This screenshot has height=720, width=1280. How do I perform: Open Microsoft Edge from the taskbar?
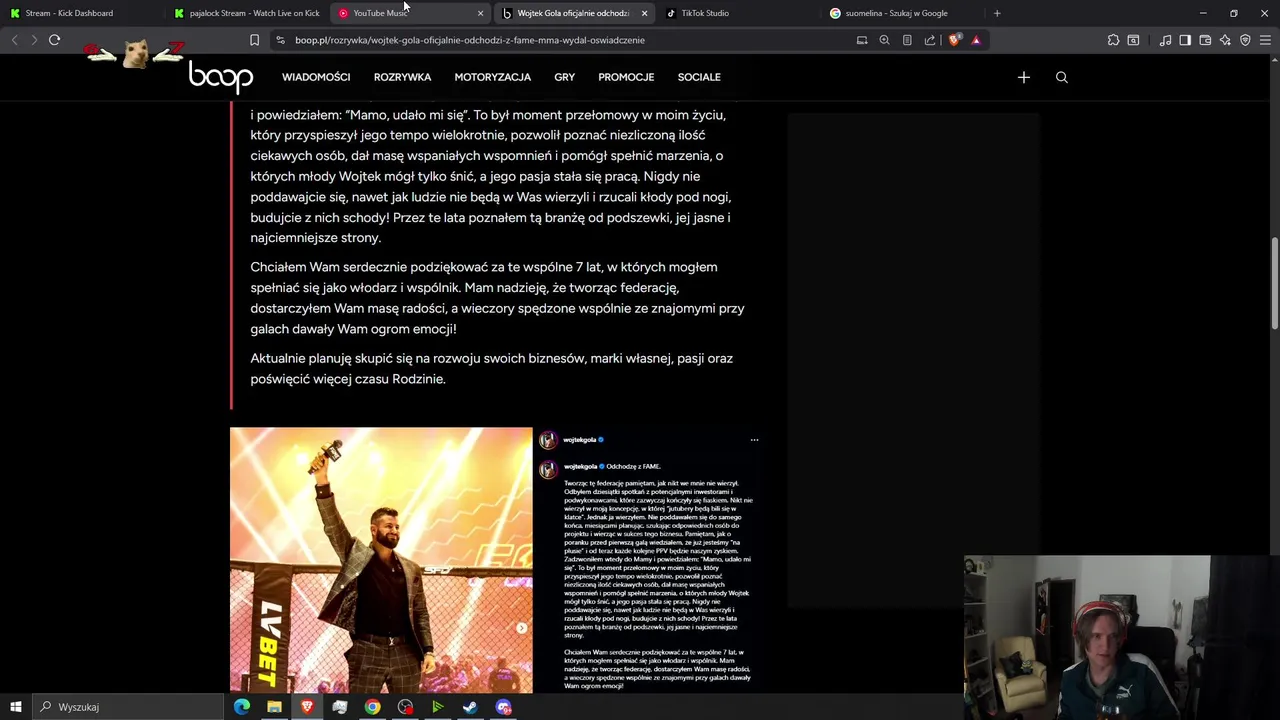pos(242,707)
